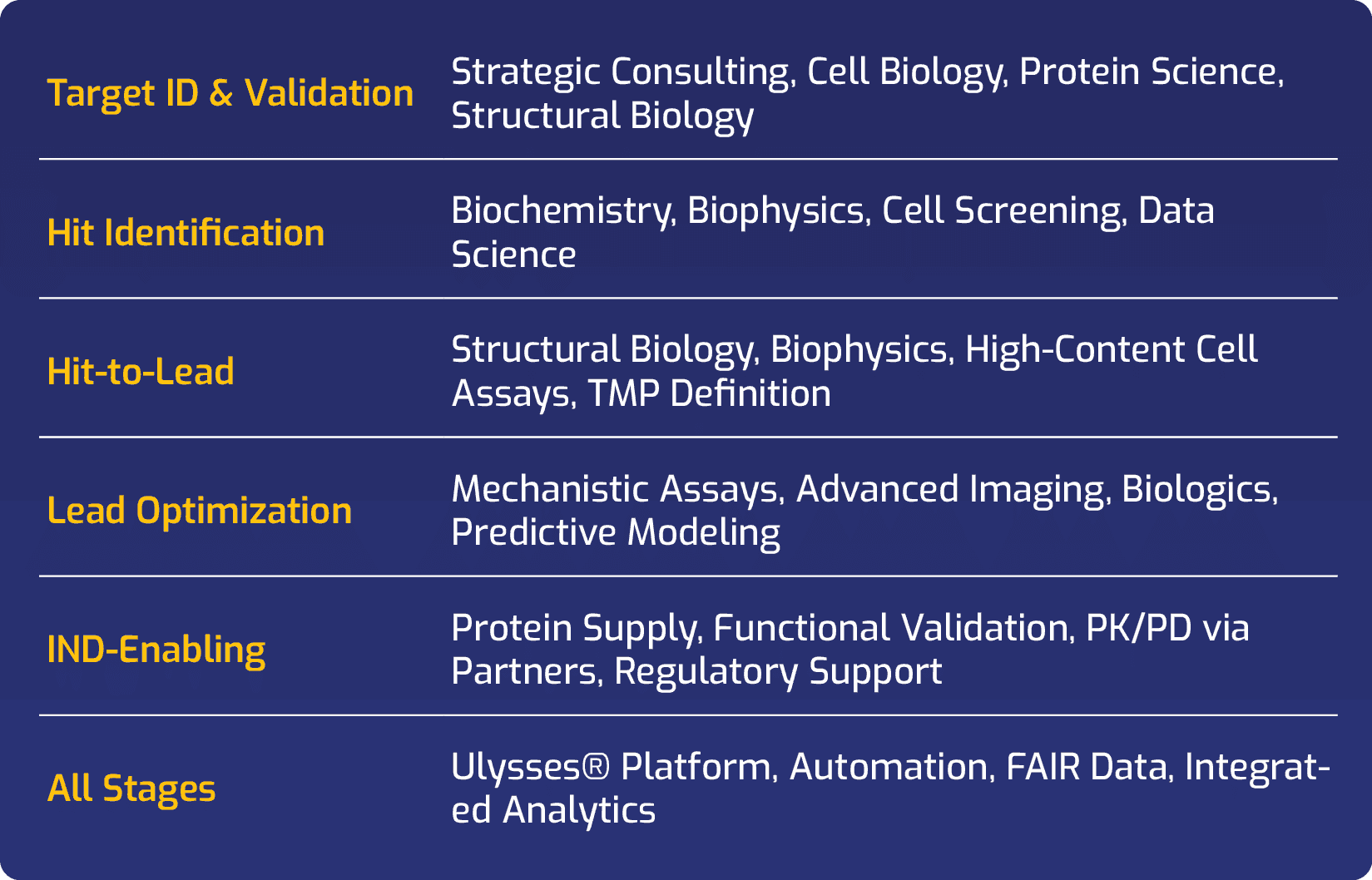Click the IND-Enabling stage label

pyautogui.click(x=156, y=650)
